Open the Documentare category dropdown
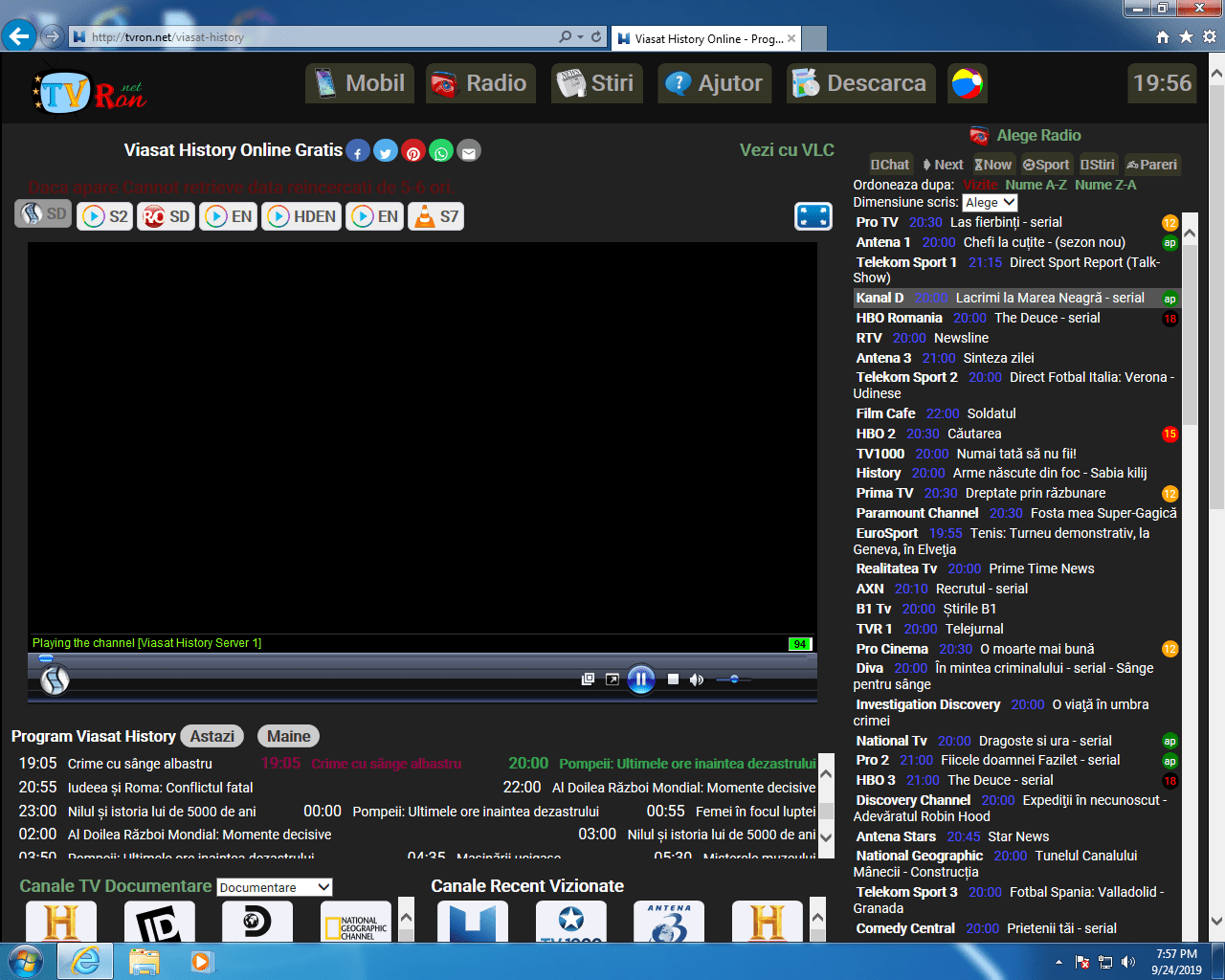Screen dimensions: 1225x980 click(275, 887)
